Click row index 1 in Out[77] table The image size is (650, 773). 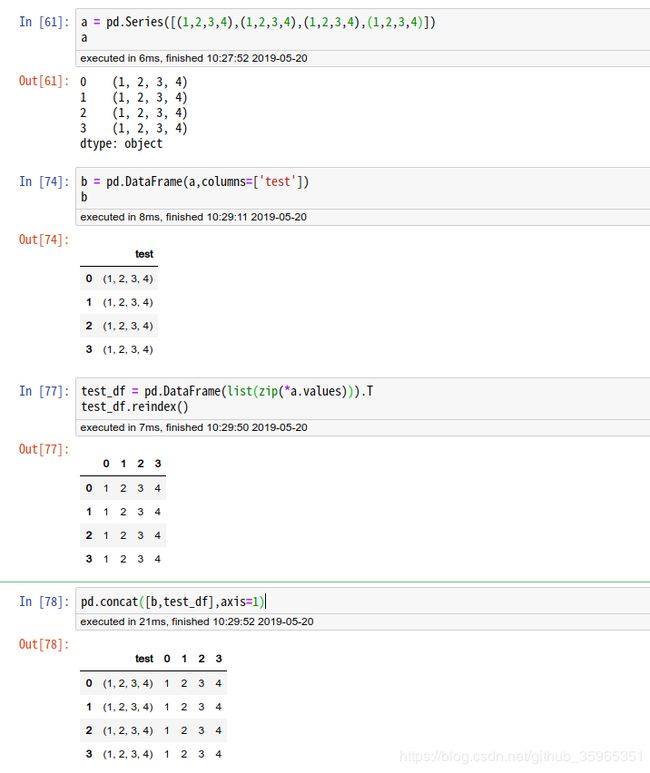click(89, 512)
